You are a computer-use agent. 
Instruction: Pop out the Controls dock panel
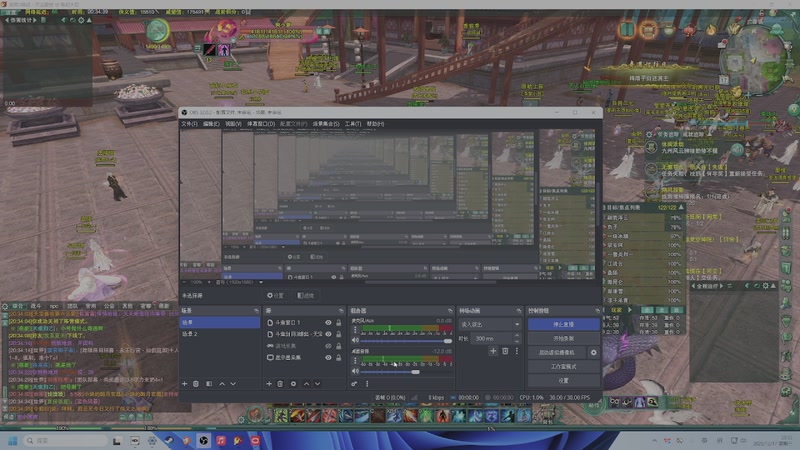coord(597,311)
